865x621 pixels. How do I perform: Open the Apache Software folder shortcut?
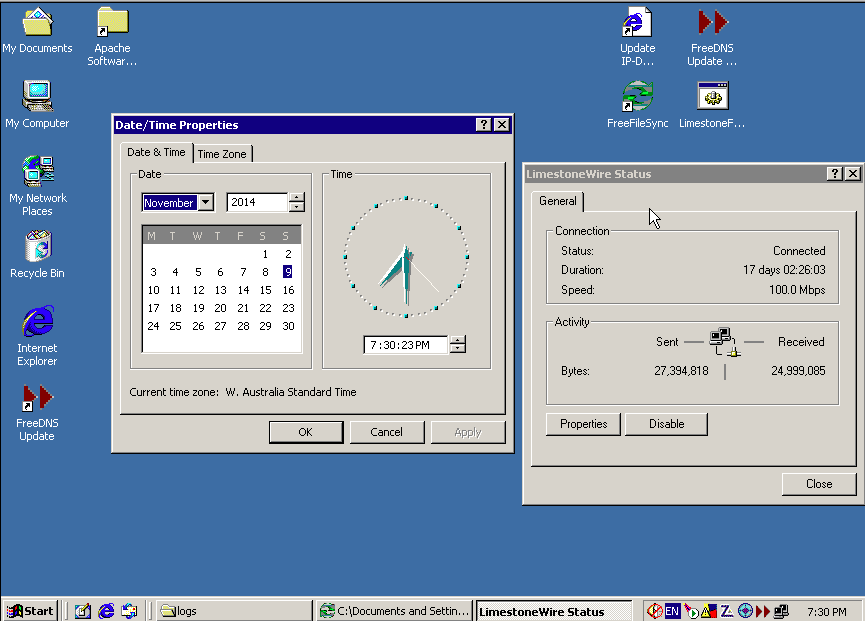tap(112, 36)
